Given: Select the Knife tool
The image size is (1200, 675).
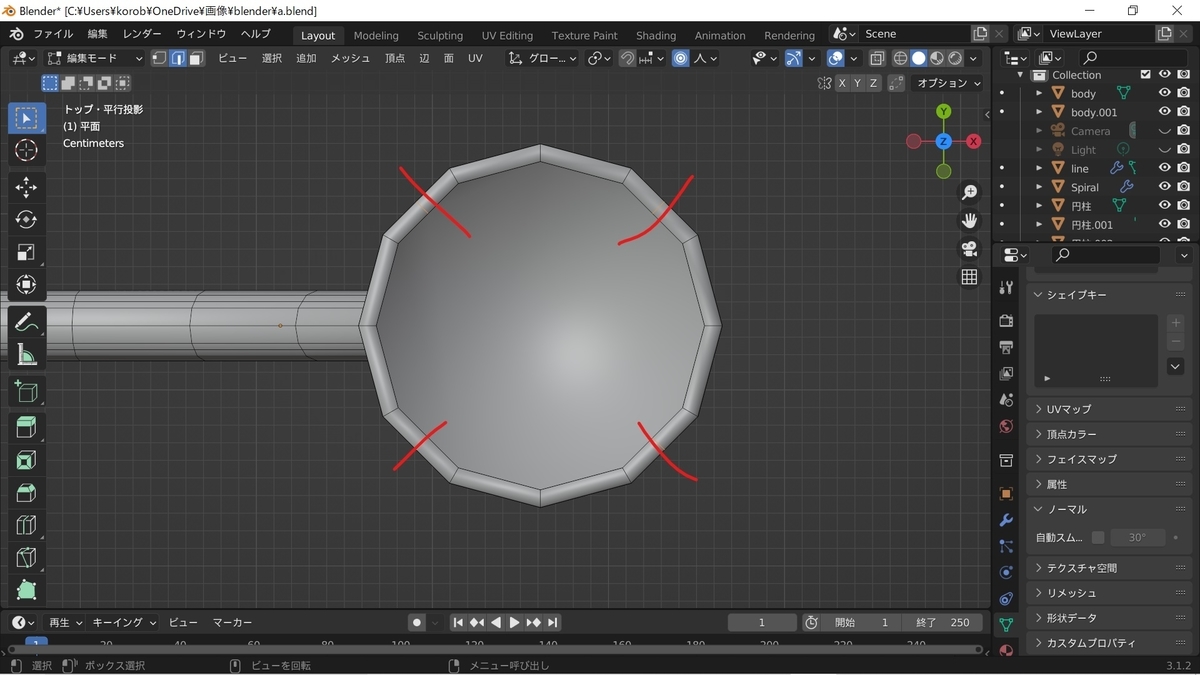Looking at the screenshot, I should click(26, 558).
